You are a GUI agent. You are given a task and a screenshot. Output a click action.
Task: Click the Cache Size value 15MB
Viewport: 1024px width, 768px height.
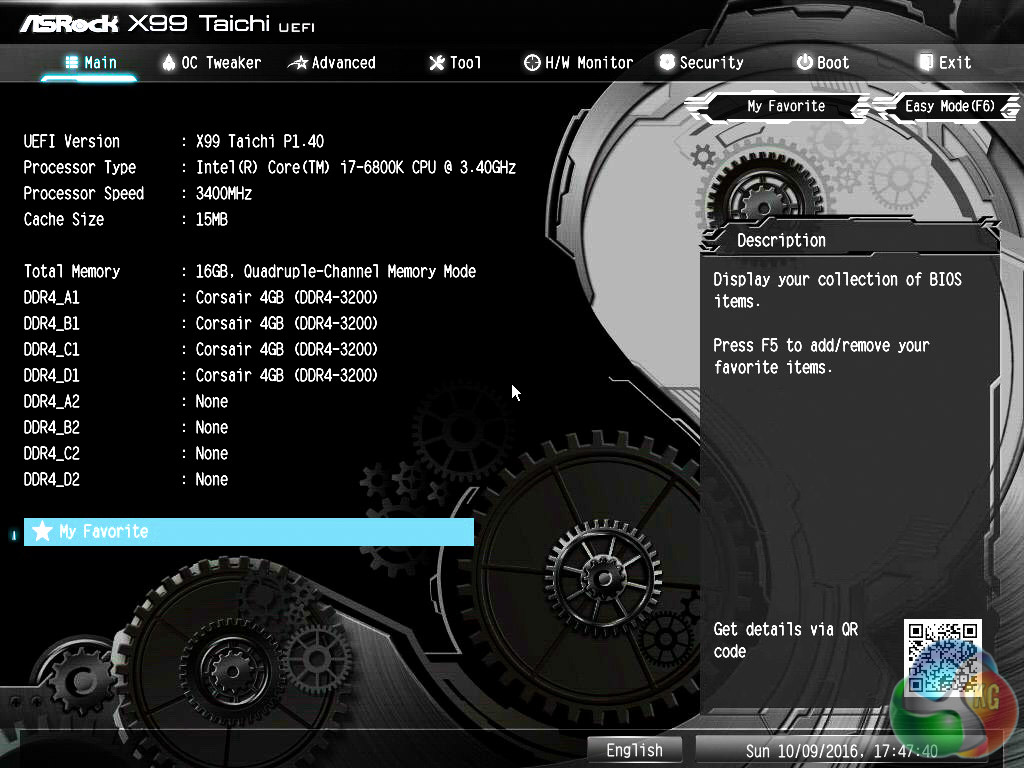point(212,219)
